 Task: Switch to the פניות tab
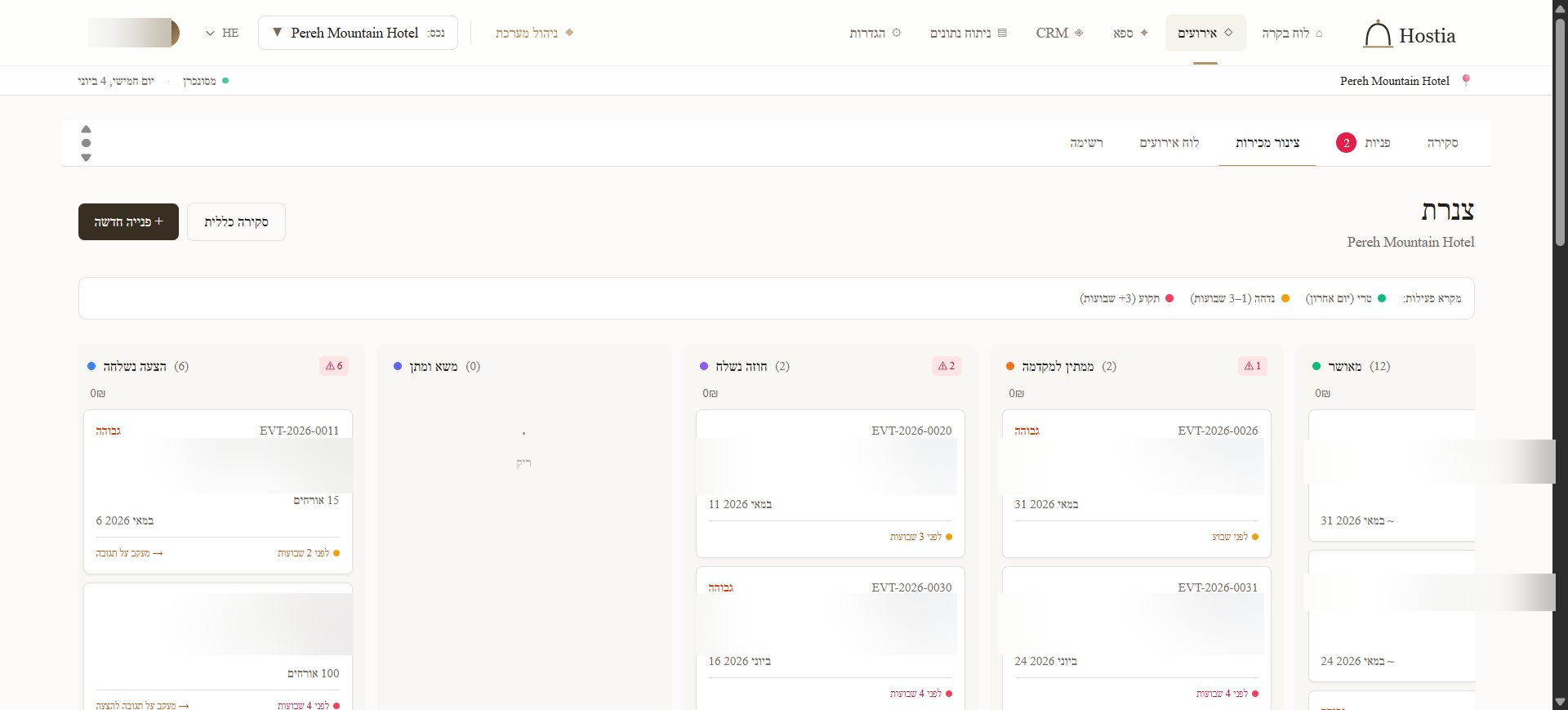coord(1363,143)
